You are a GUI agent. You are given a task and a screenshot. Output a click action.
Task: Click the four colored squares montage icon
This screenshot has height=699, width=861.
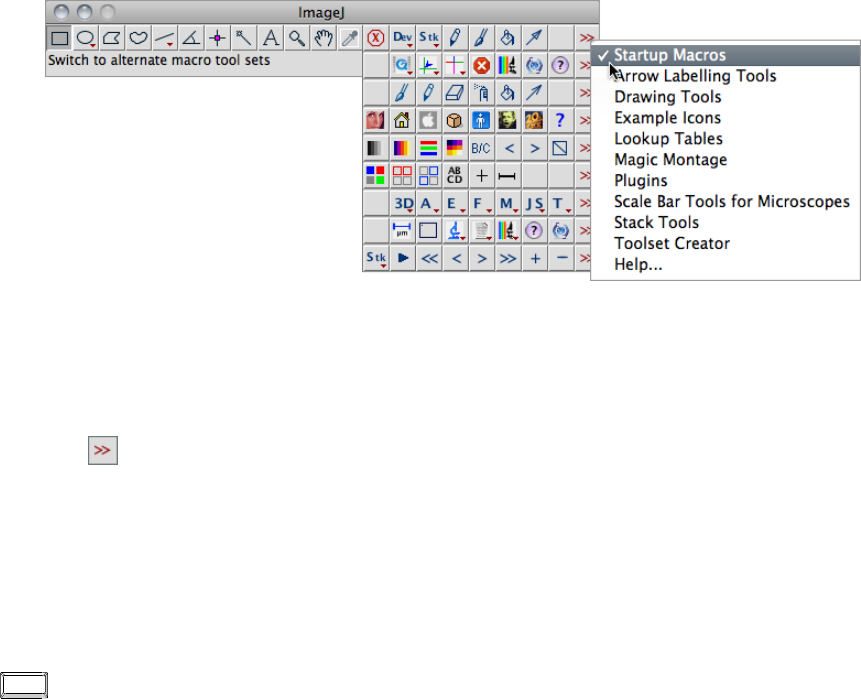[x=376, y=176]
